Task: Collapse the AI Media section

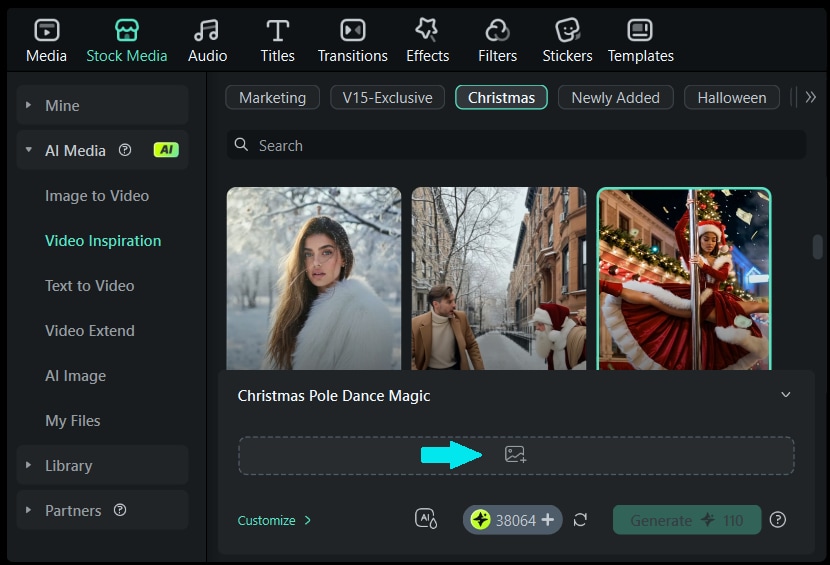Action: 29,150
